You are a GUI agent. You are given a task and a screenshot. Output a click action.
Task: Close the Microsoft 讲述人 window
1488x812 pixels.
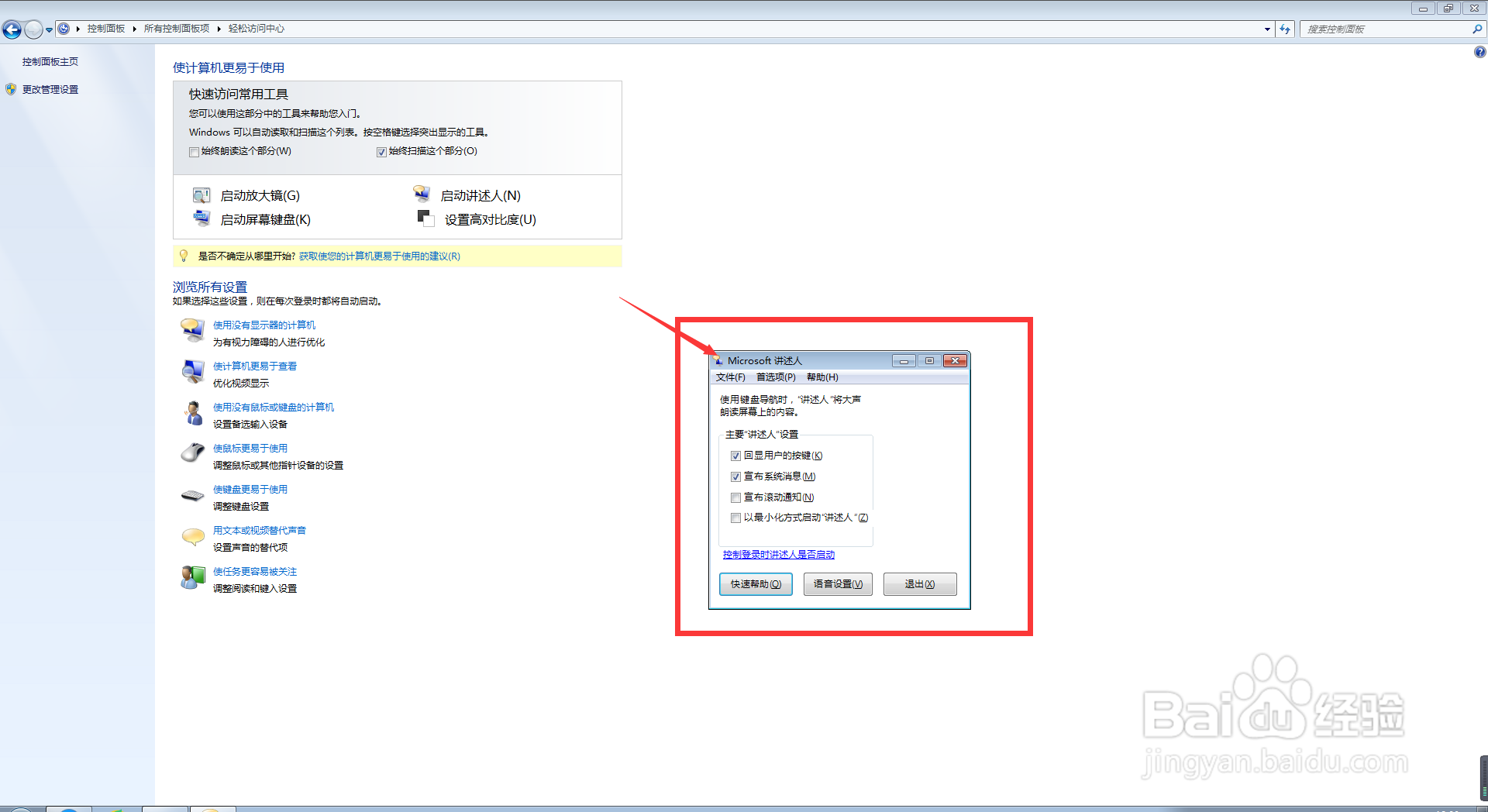[x=956, y=360]
